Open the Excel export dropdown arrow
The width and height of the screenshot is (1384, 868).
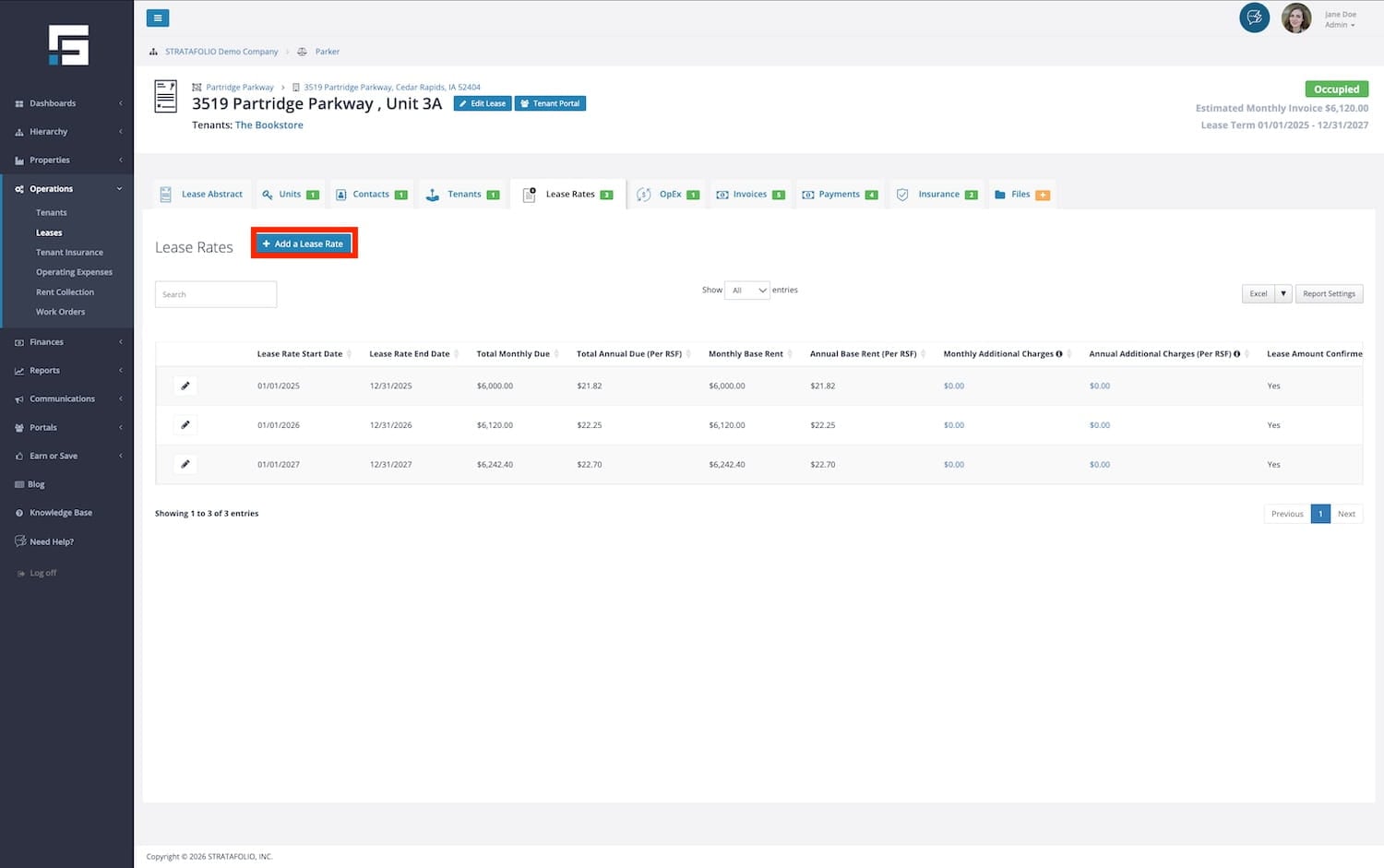tap(1283, 294)
